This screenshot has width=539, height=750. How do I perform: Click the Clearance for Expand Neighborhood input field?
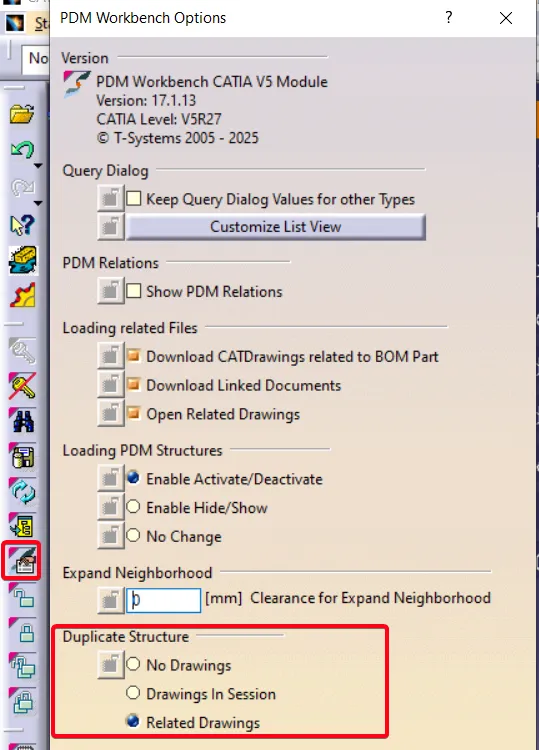click(x=164, y=600)
